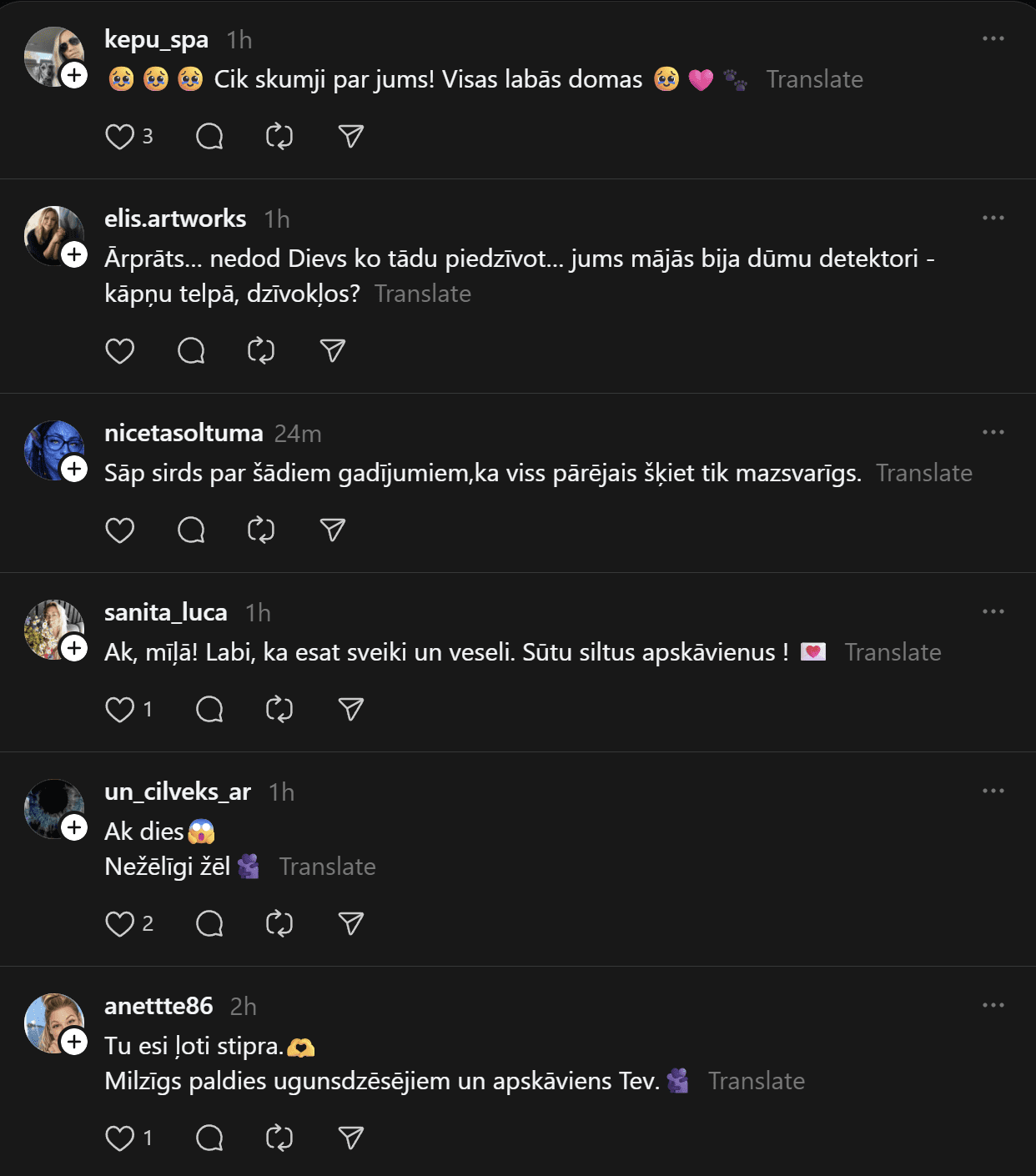1036x1176 pixels.
Task: Share kepu_spa's comment via send icon
Action: pos(351,137)
